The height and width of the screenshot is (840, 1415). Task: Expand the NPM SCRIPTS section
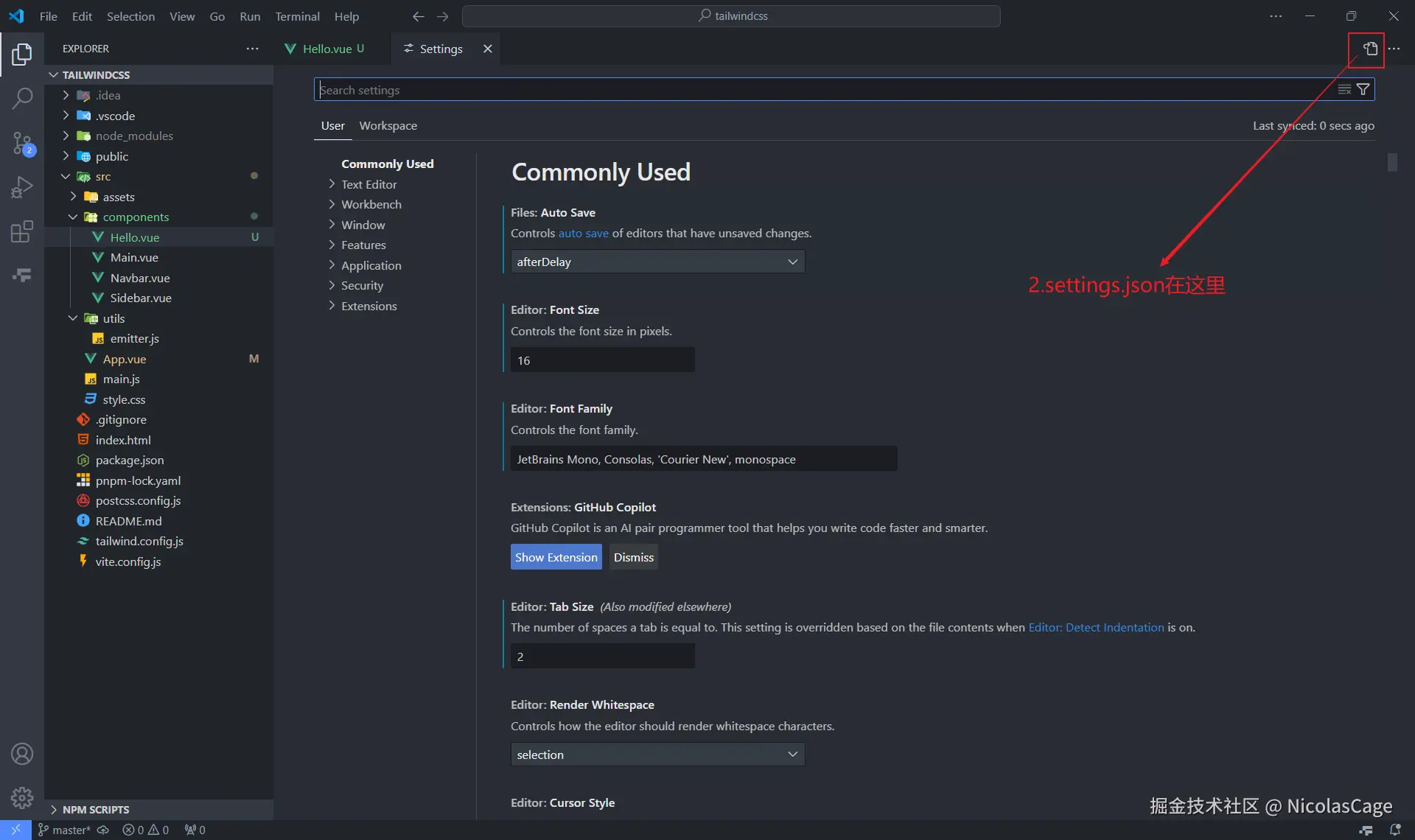click(x=96, y=809)
